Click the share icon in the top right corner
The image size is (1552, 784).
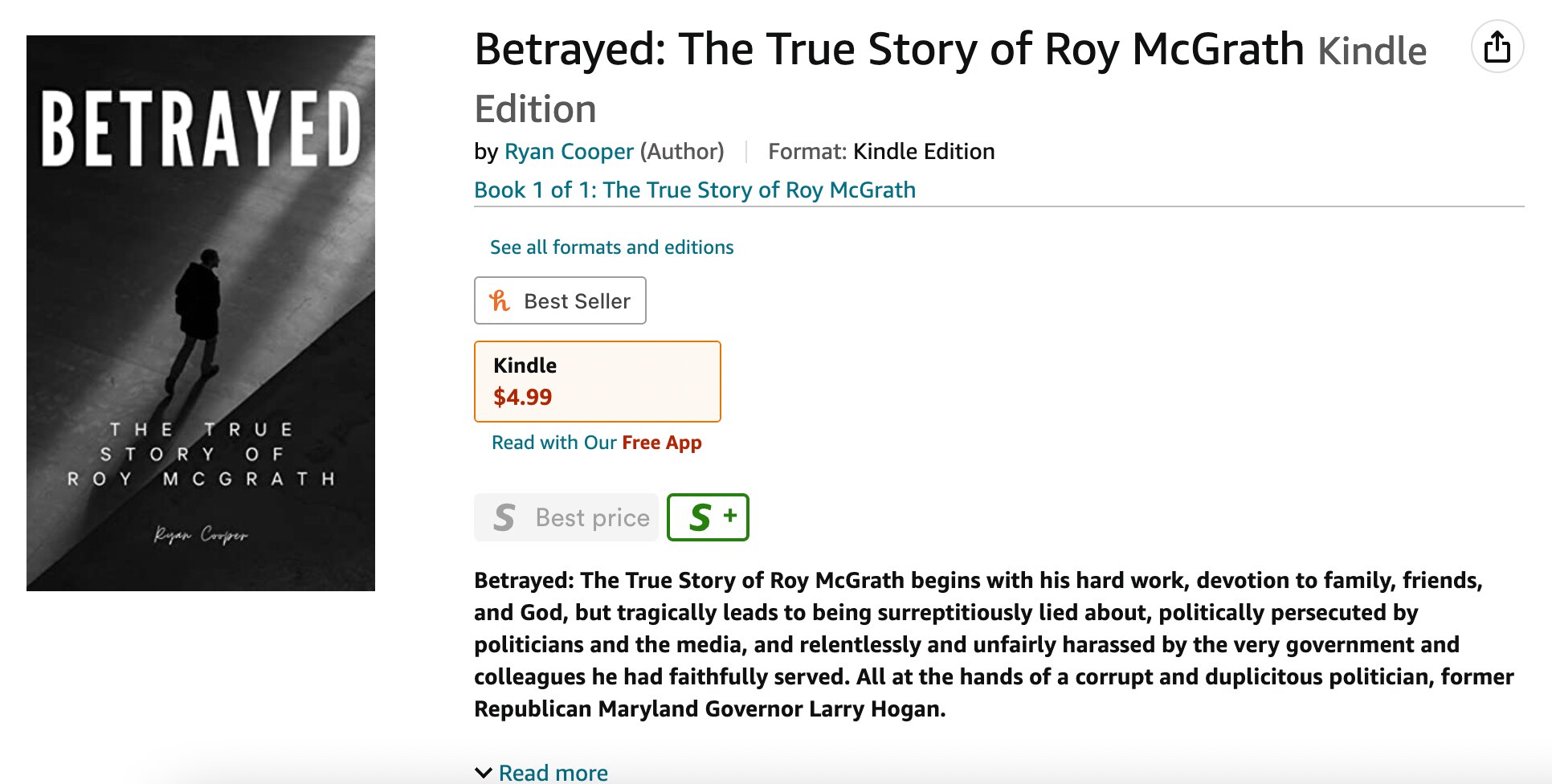[1496, 47]
